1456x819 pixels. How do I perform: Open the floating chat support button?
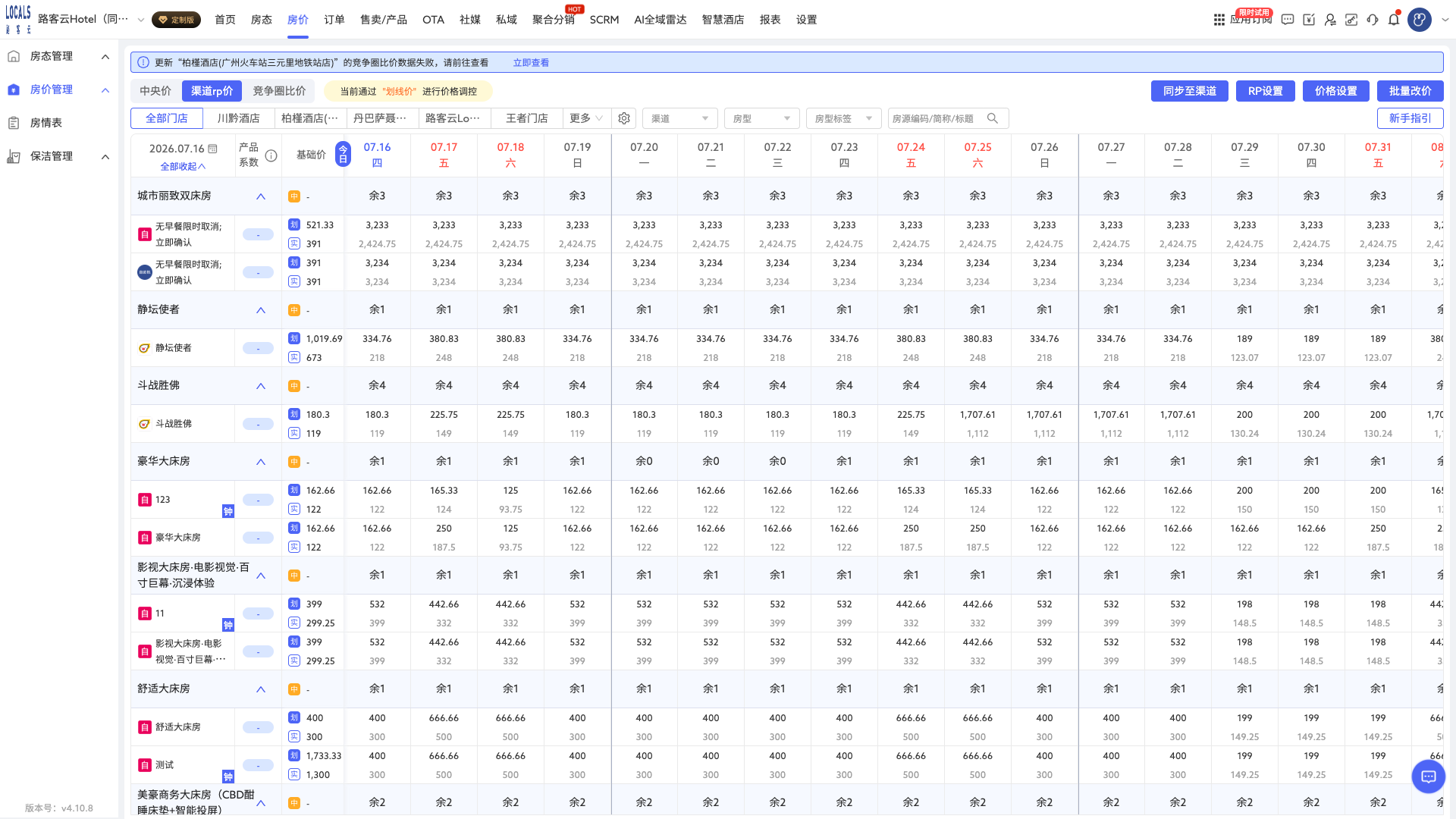coord(1429,776)
